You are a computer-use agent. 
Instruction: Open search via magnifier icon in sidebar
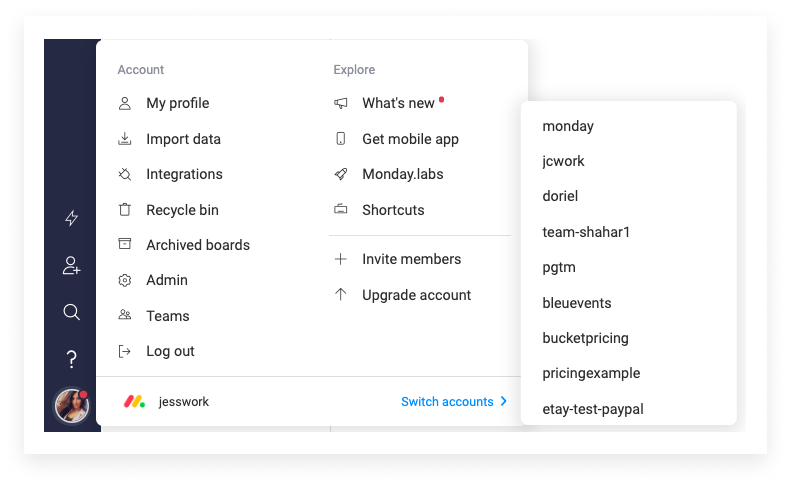coord(71,312)
